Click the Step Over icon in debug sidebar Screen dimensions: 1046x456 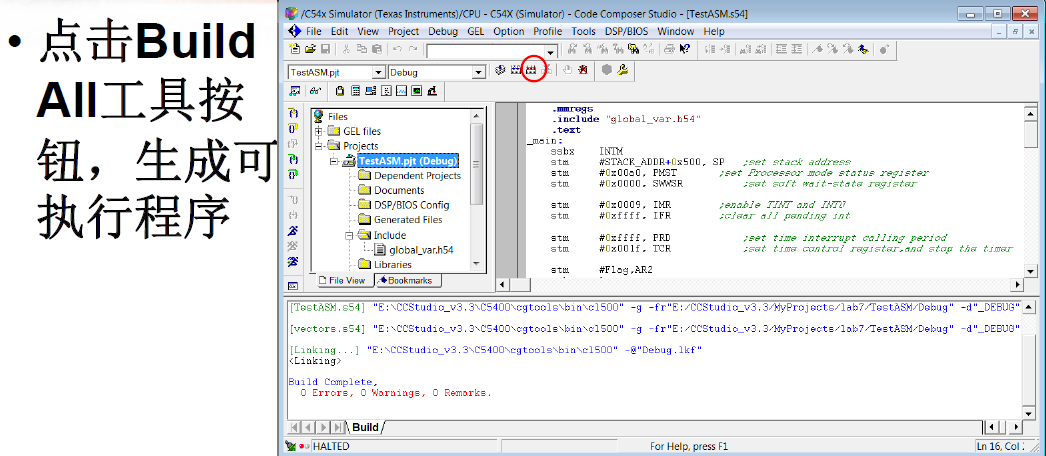click(x=293, y=128)
